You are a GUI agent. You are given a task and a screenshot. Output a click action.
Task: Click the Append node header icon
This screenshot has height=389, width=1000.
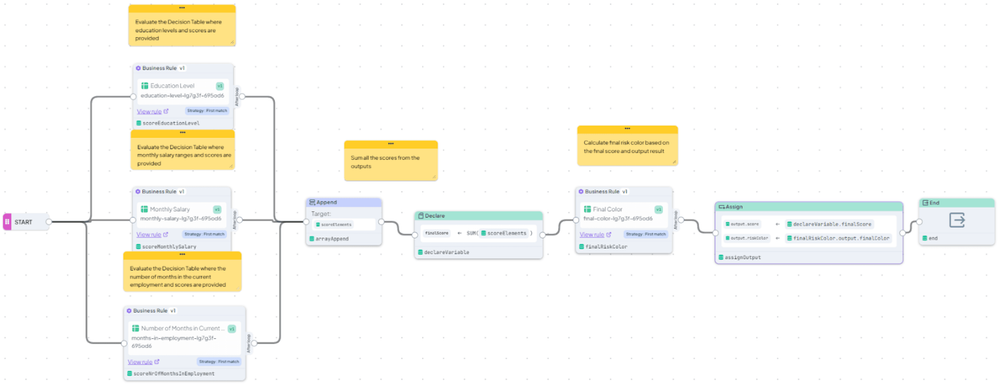(x=312, y=202)
